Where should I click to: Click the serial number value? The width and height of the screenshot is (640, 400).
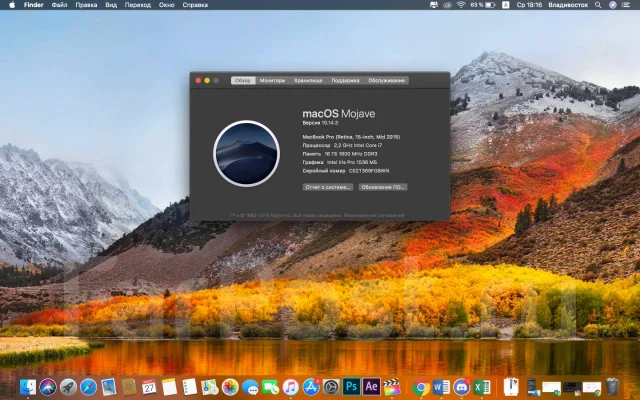369,171
